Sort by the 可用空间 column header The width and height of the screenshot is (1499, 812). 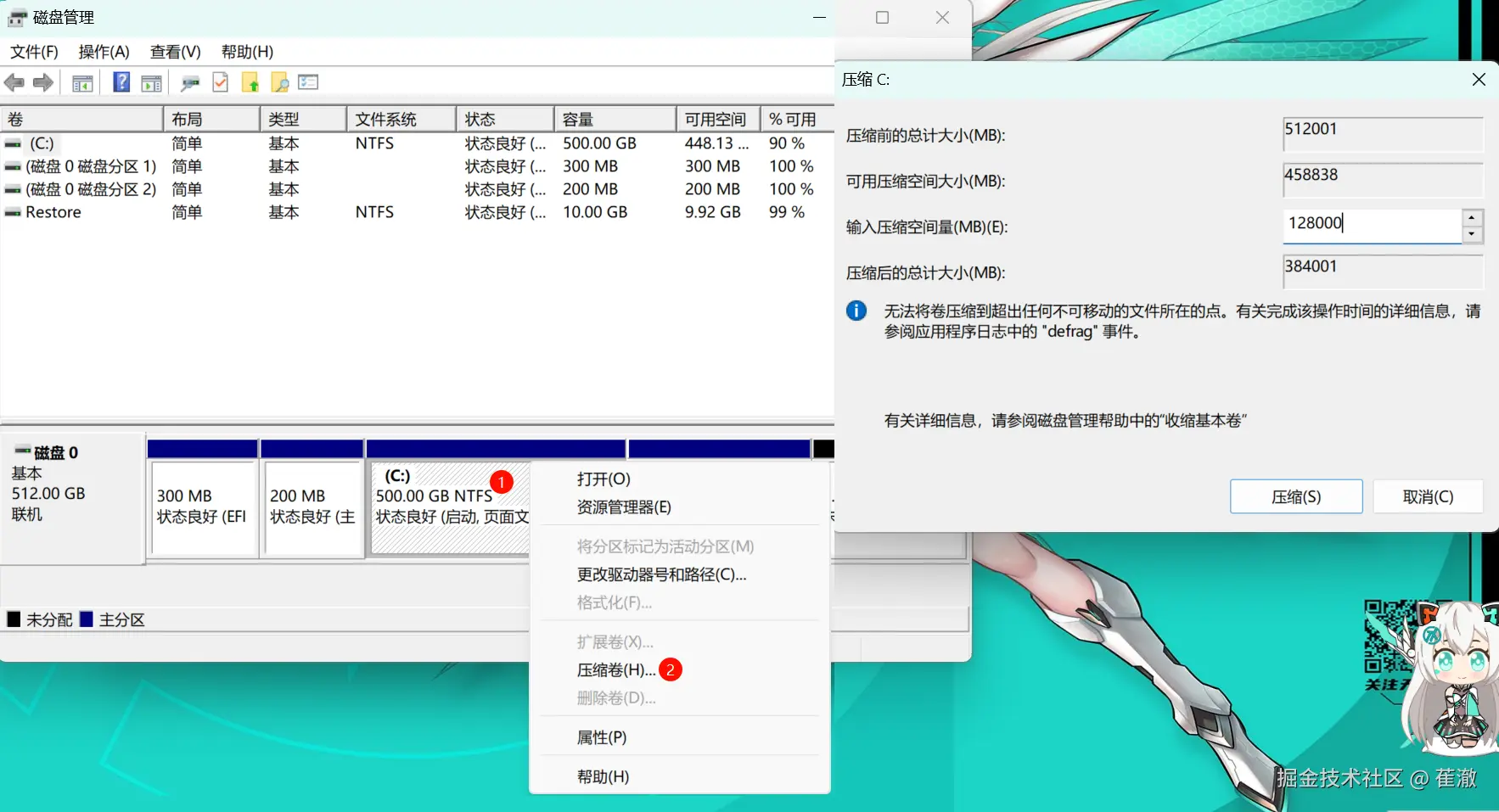tap(718, 120)
